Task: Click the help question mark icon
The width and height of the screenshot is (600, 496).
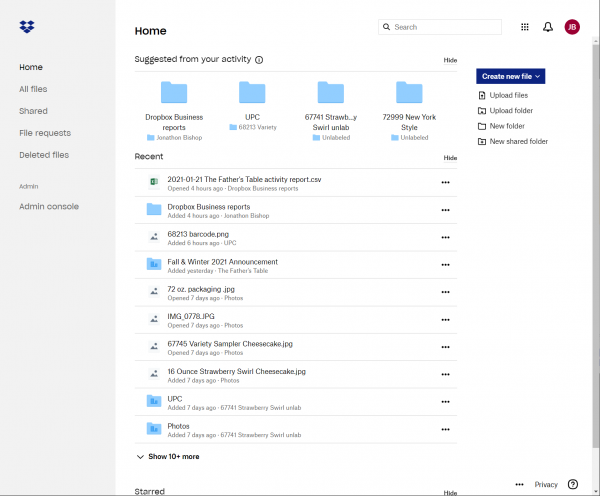Action: [573, 484]
